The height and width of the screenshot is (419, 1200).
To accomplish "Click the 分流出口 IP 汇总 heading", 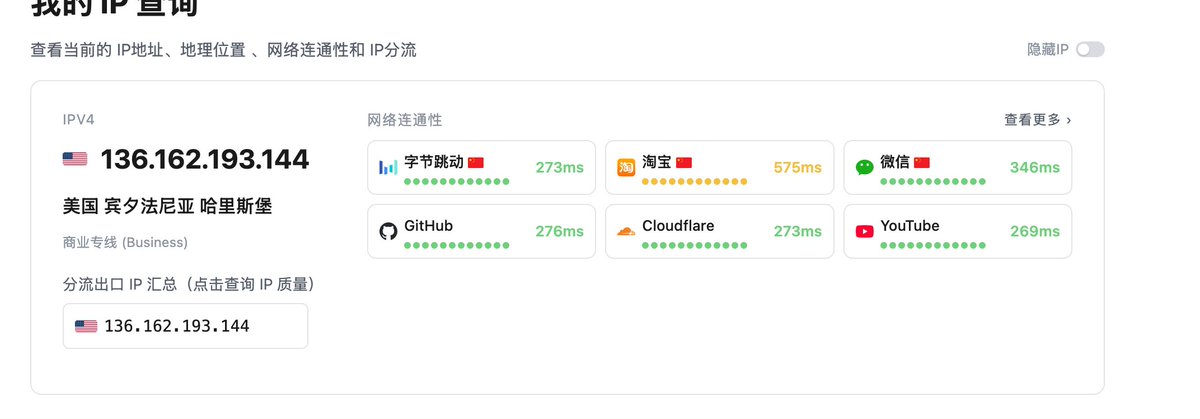I will pos(190,284).
